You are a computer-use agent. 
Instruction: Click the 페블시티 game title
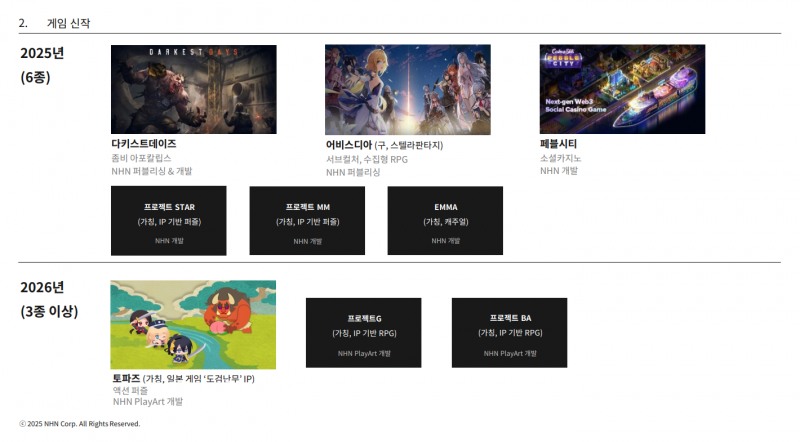[x=558, y=144]
